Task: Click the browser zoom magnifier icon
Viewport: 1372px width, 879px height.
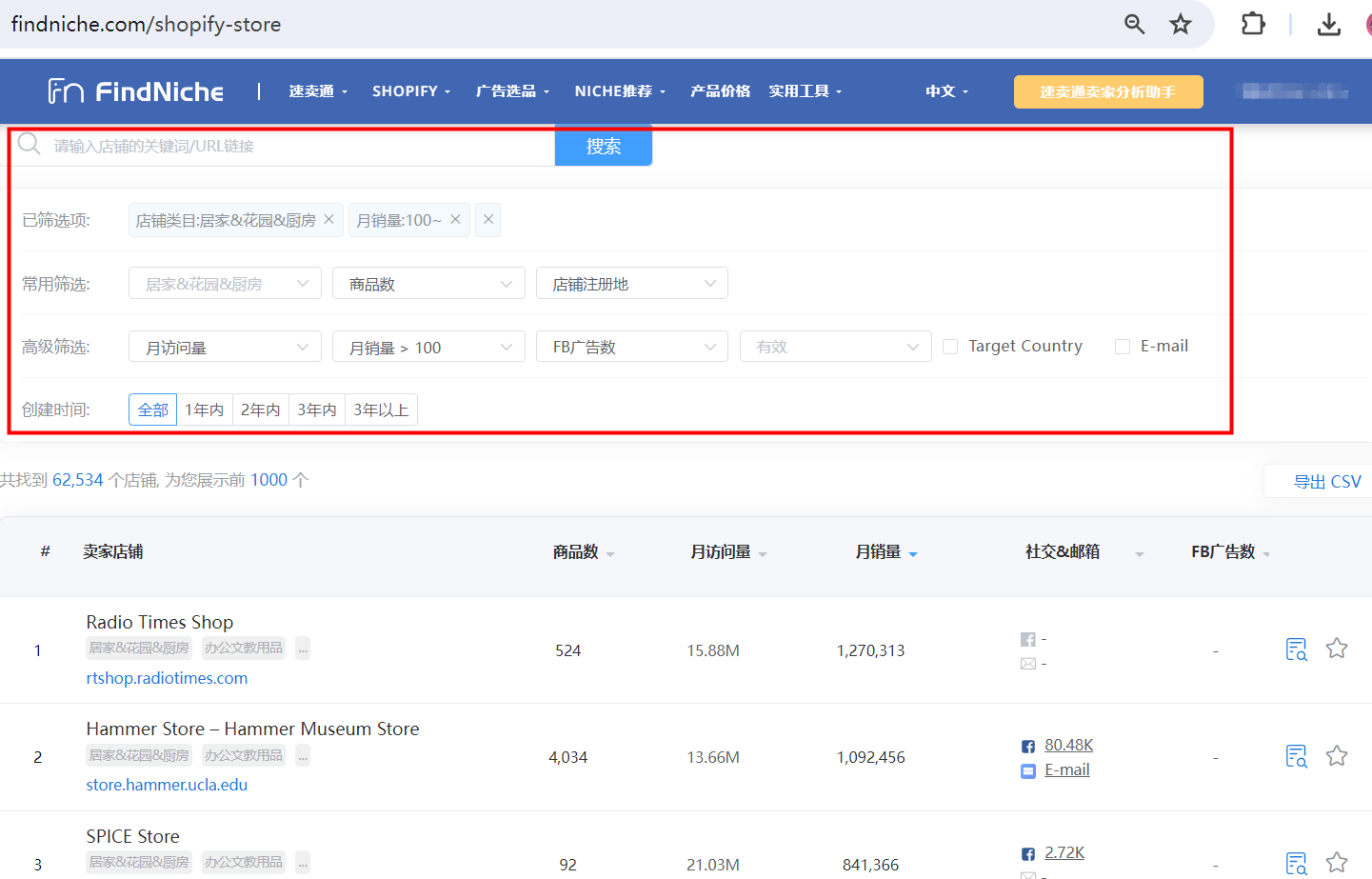Action: (1134, 24)
